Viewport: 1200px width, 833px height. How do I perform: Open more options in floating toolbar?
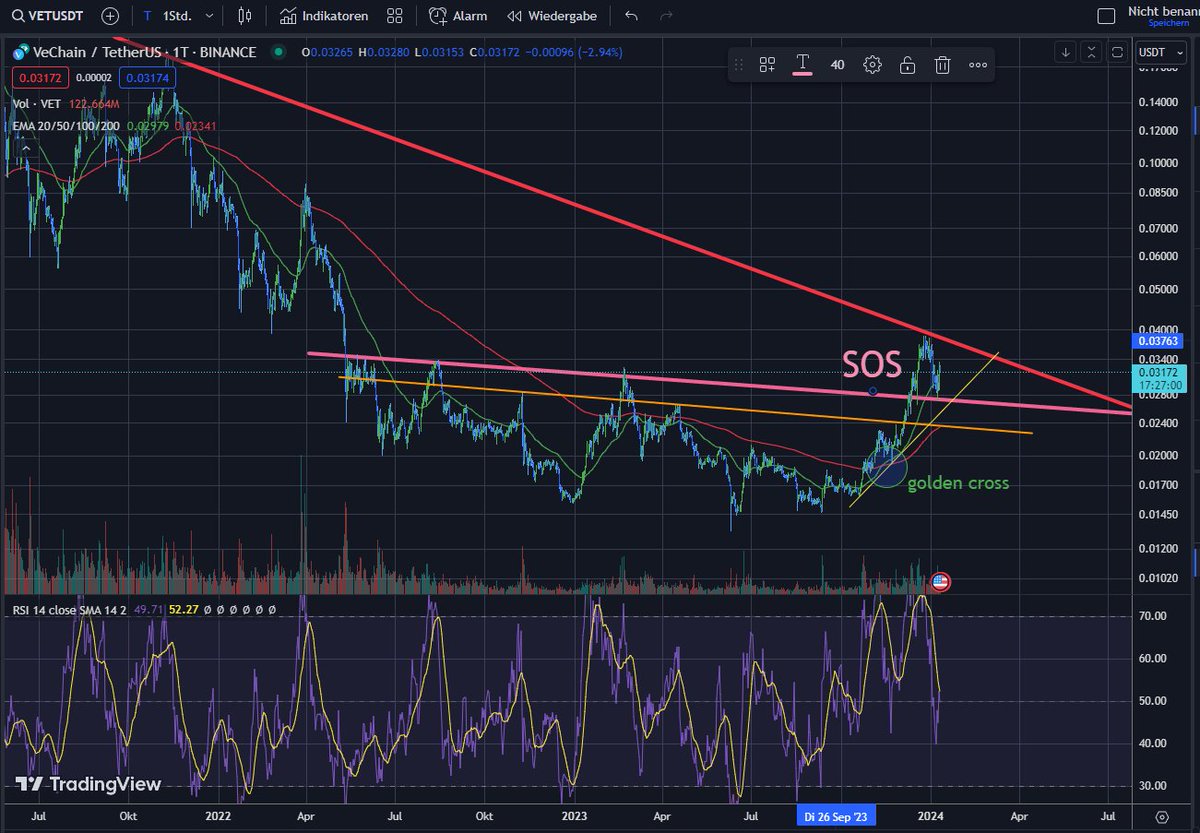click(x=978, y=65)
